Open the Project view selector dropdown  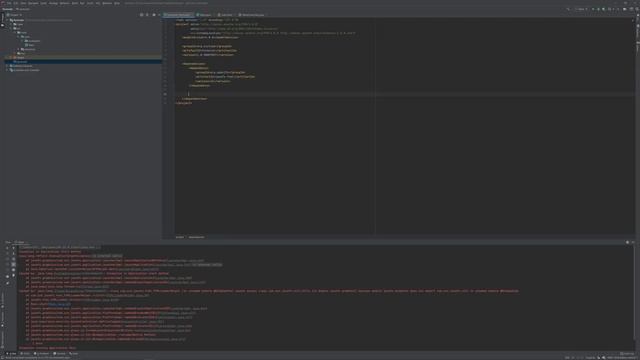point(14,15)
